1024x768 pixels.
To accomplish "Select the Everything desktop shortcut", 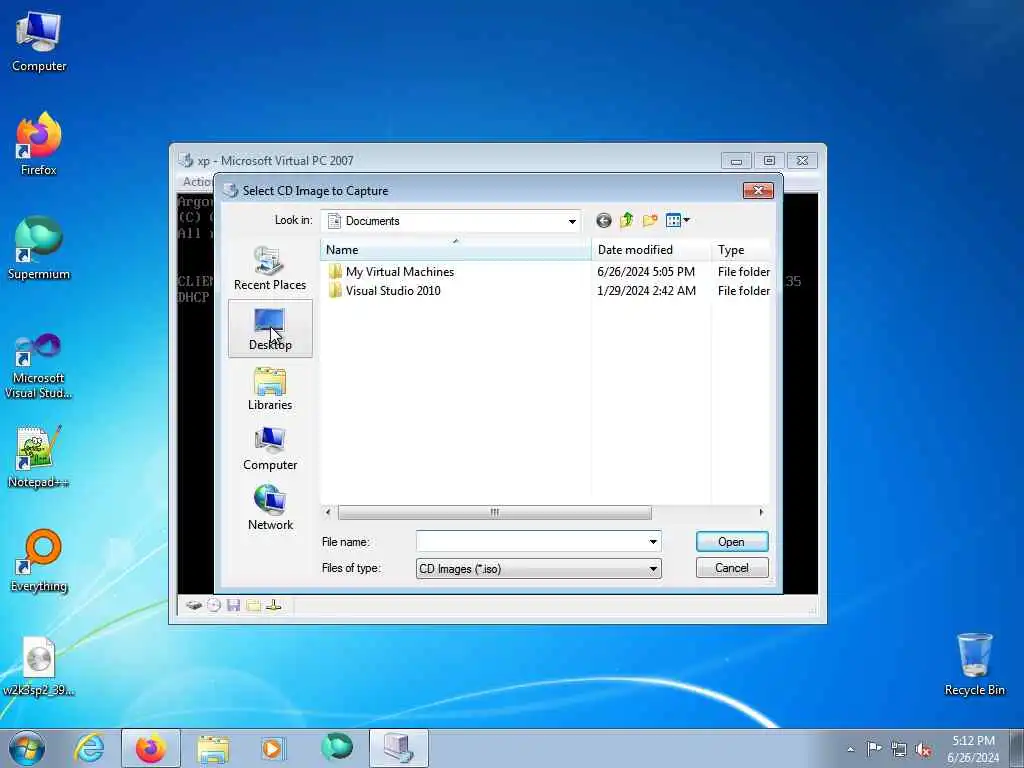I will coord(39,562).
